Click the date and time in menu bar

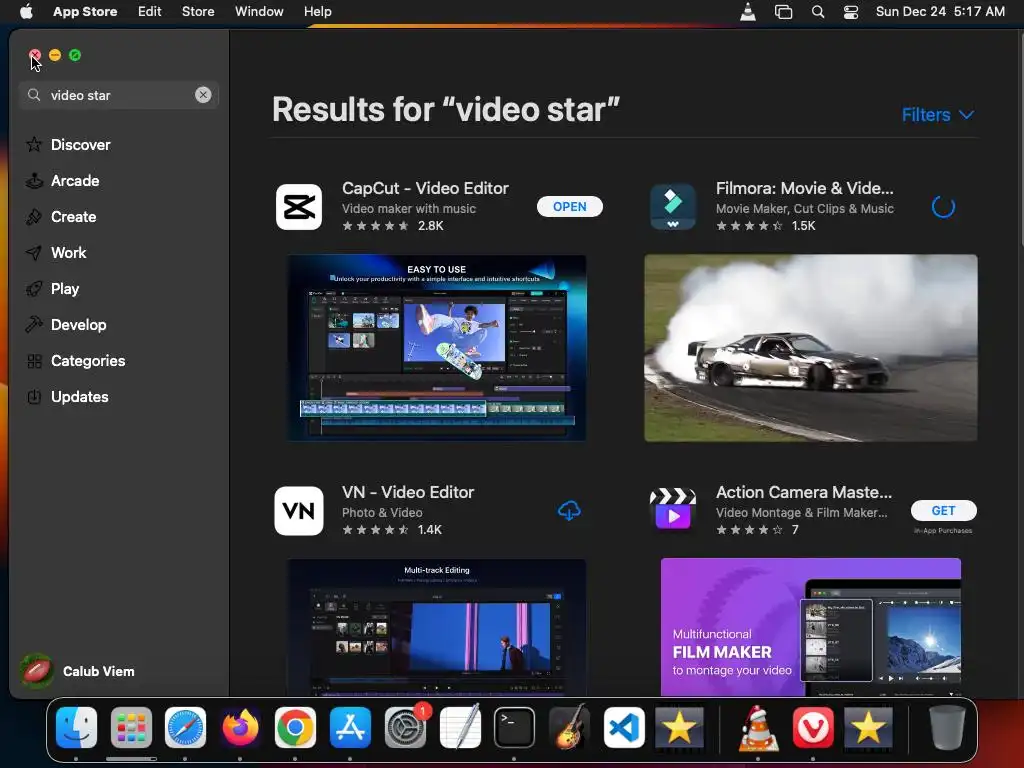click(x=940, y=11)
